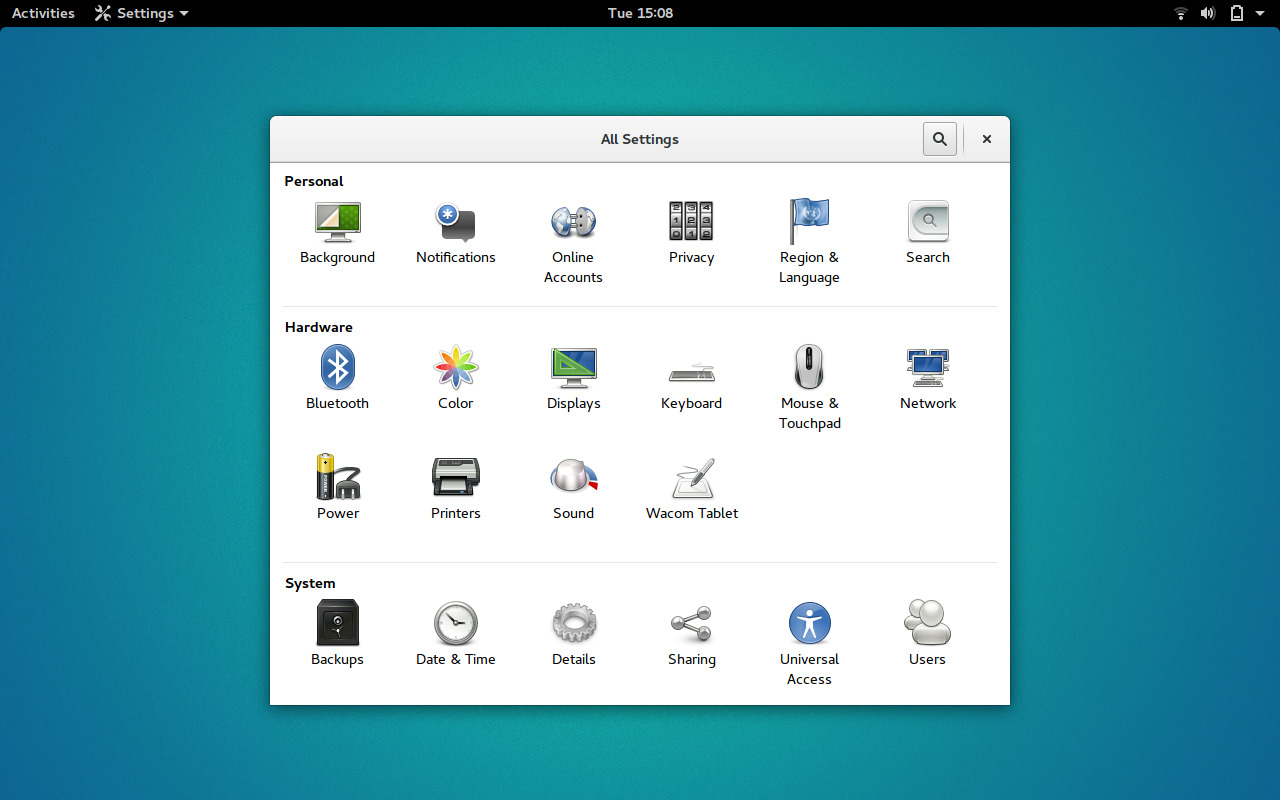Open the Activities overview

(x=43, y=13)
